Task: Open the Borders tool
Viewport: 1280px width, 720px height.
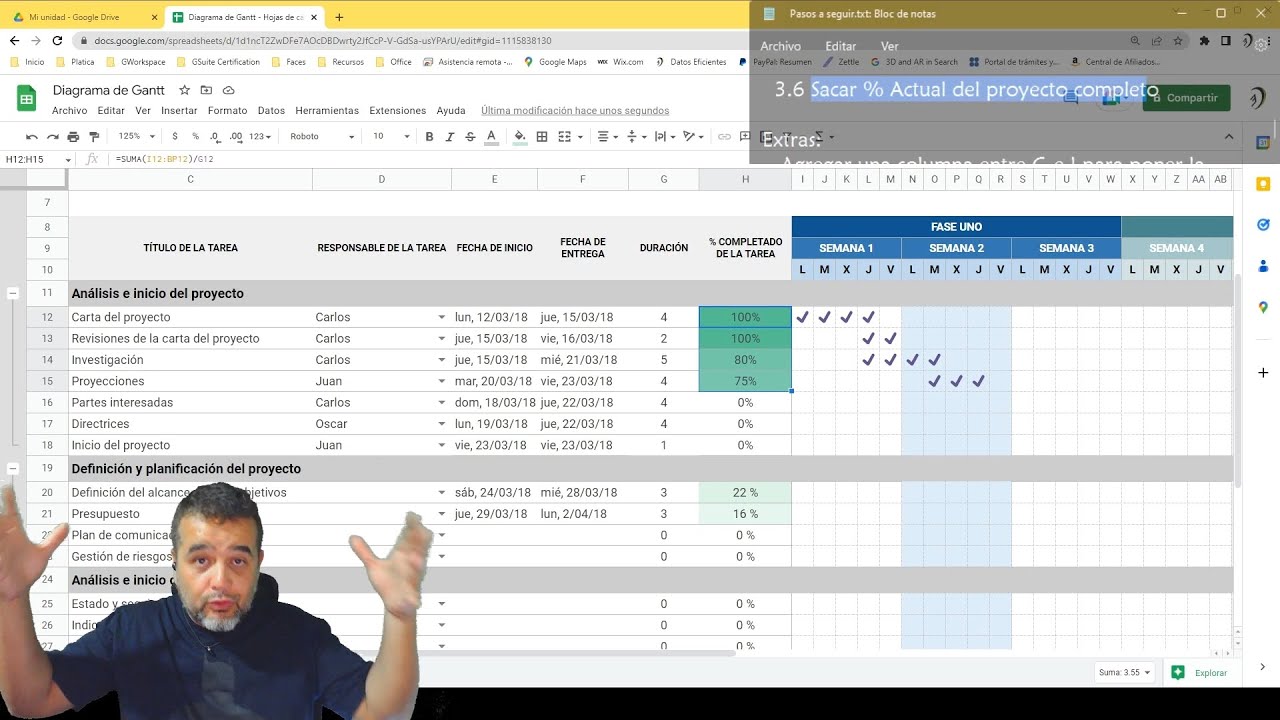Action: pos(542,137)
